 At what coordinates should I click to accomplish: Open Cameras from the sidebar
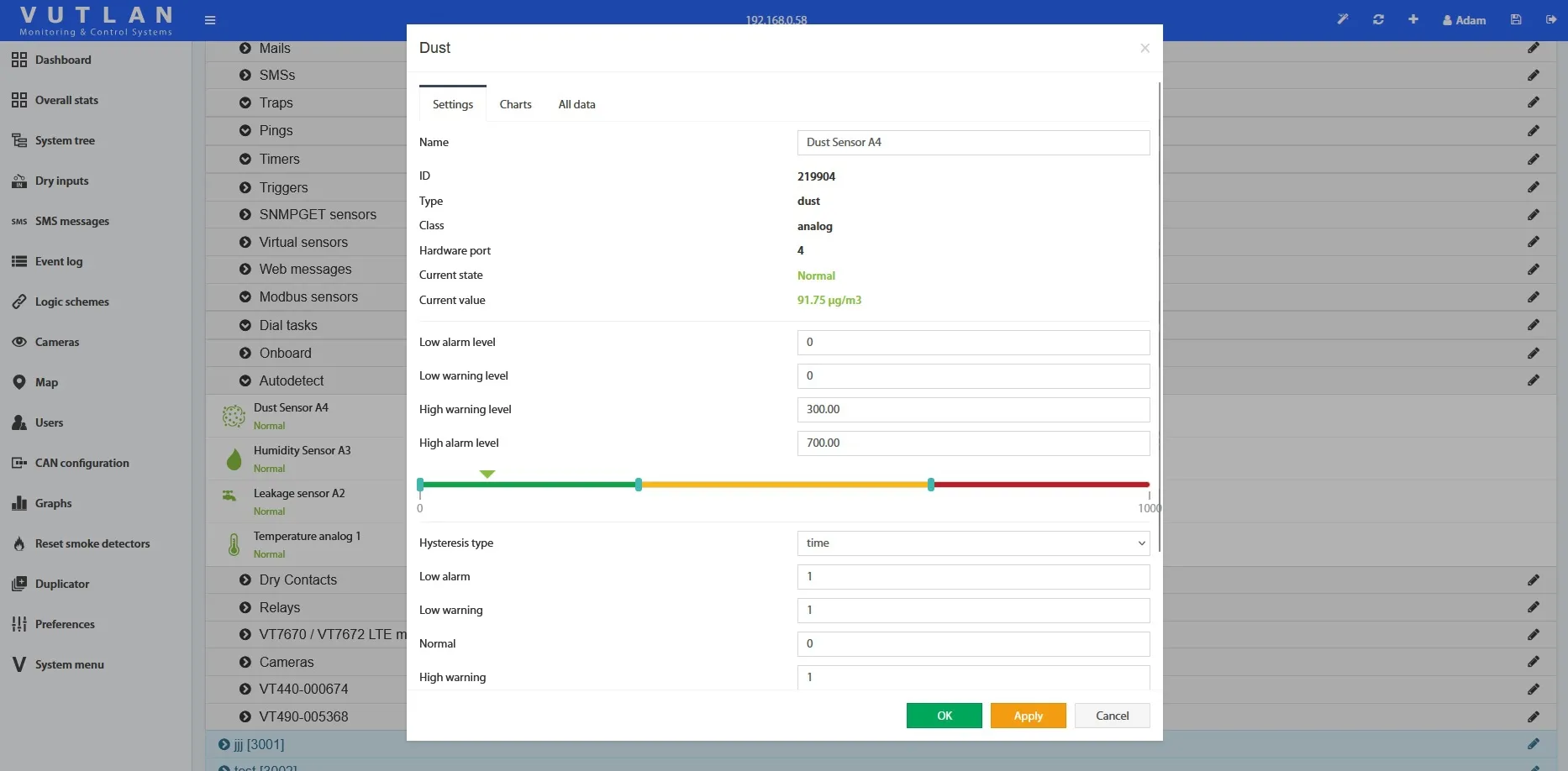tap(57, 342)
